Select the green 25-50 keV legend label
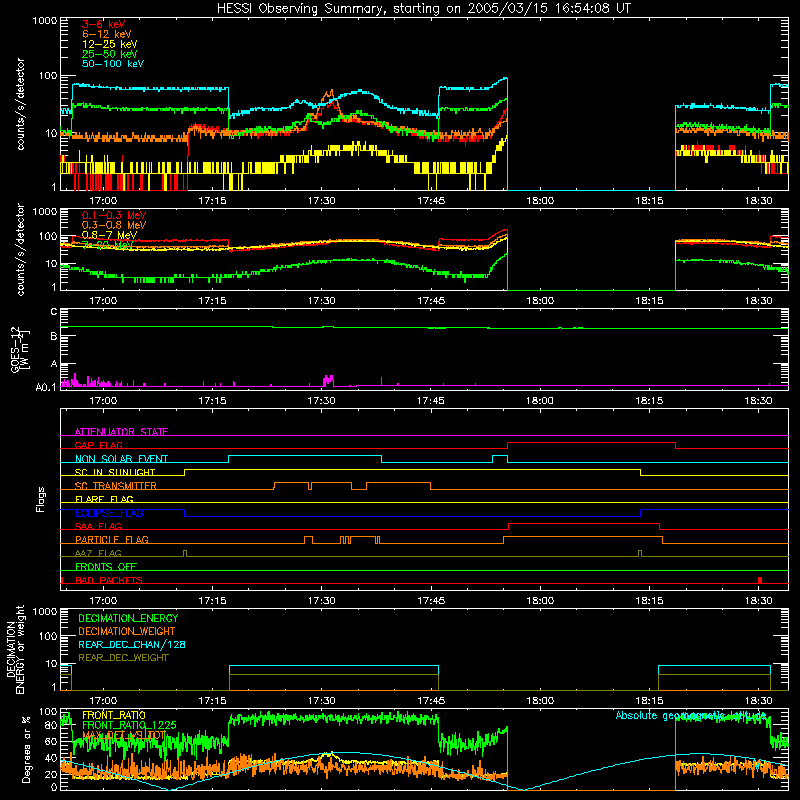Screen dimensions: 800x800 (110, 54)
